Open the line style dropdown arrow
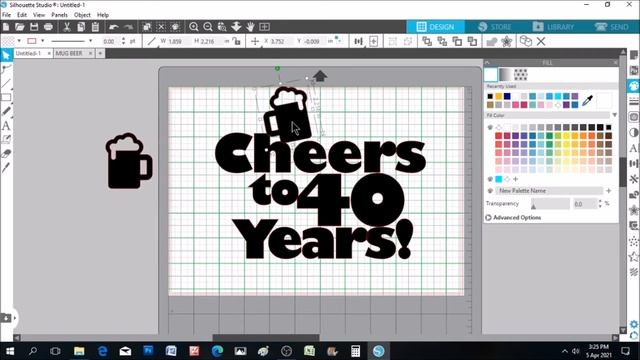Screen dimensions: 640x360 pyautogui.click(x=90, y=41)
